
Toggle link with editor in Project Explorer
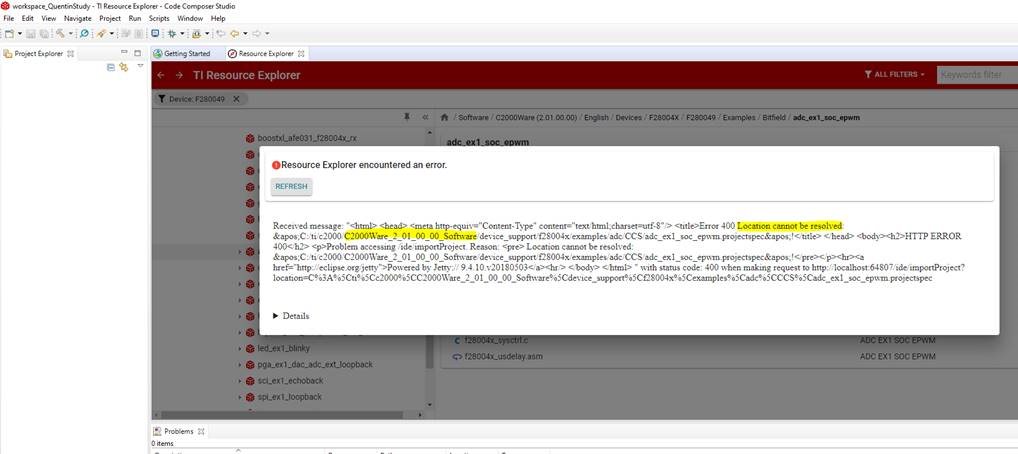tap(123, 67)
